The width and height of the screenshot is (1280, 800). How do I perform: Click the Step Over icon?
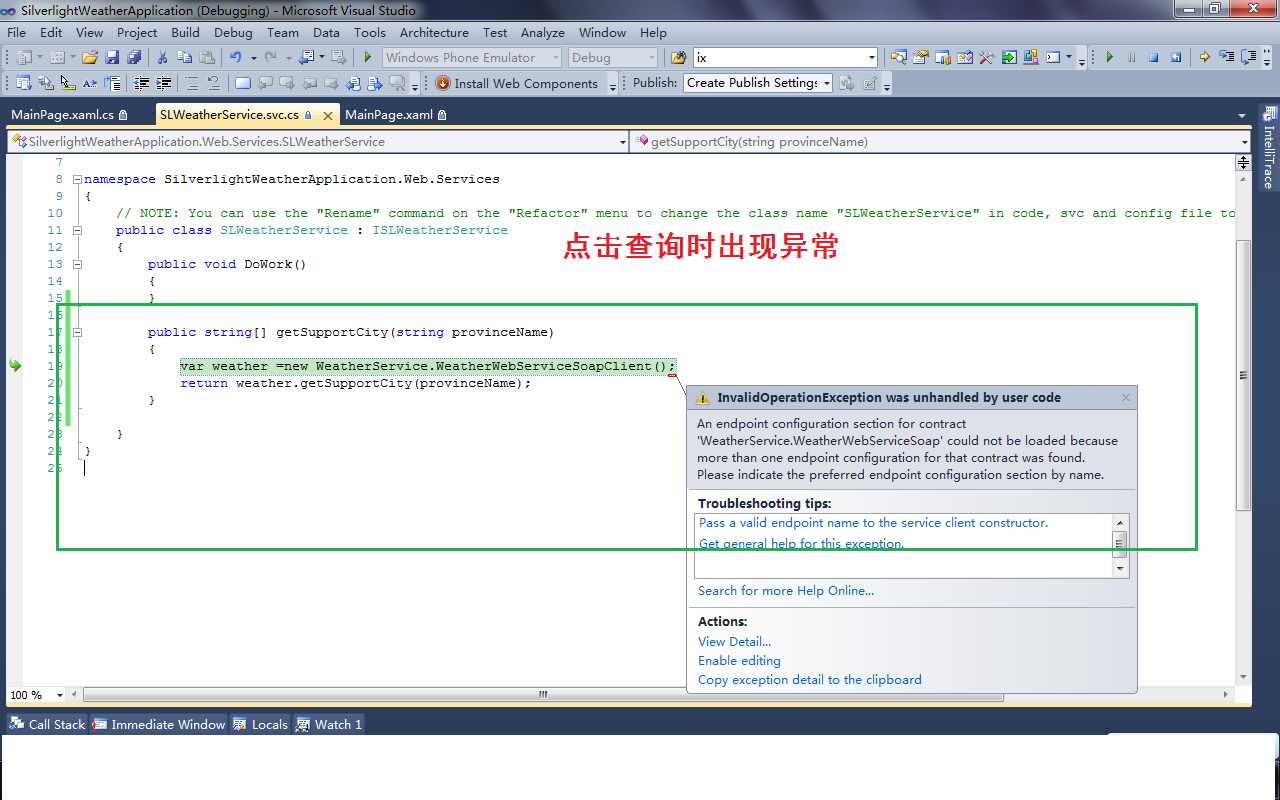[1248, 57]
